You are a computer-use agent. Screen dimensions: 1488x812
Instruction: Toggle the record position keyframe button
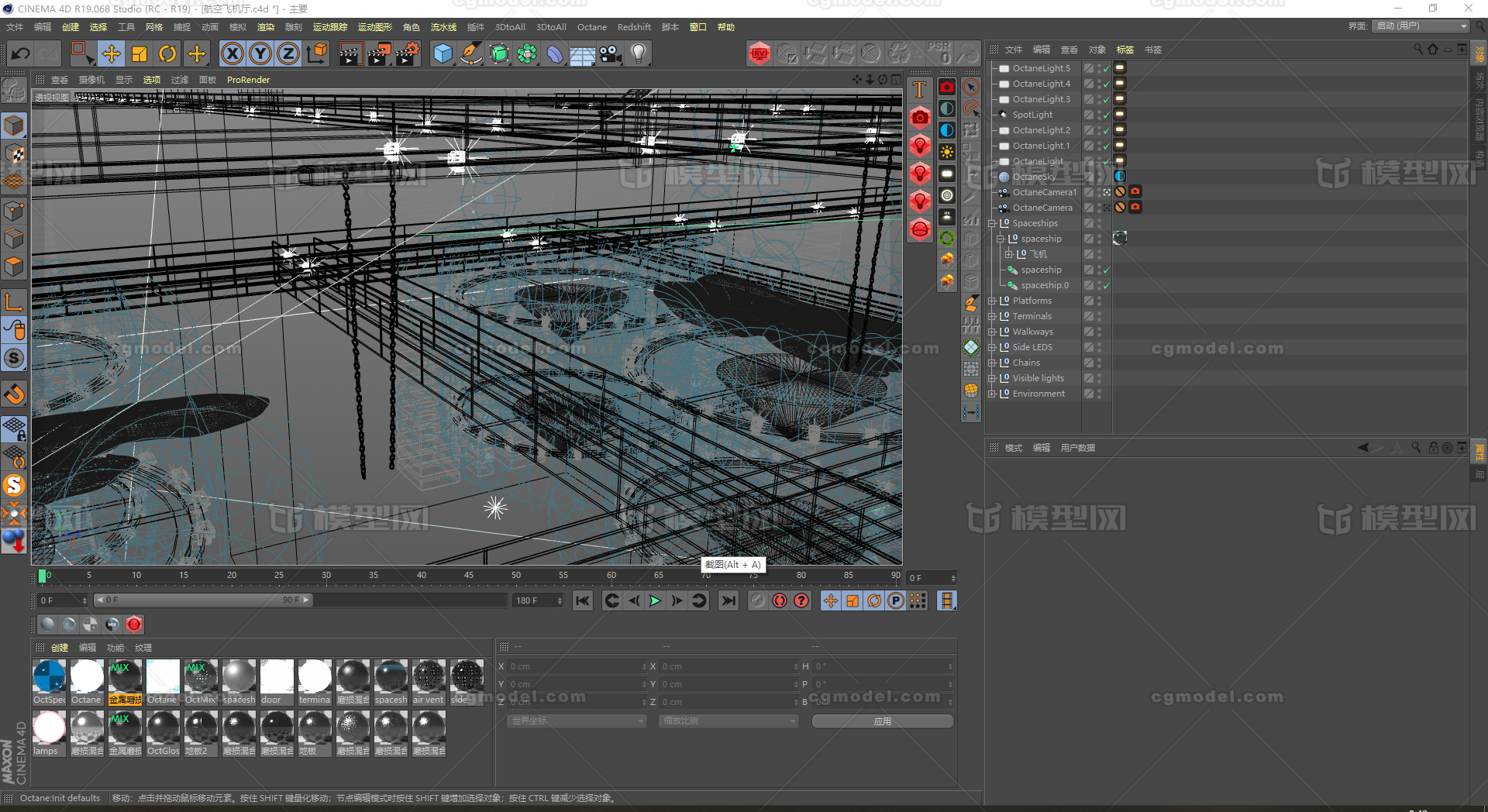831,600
